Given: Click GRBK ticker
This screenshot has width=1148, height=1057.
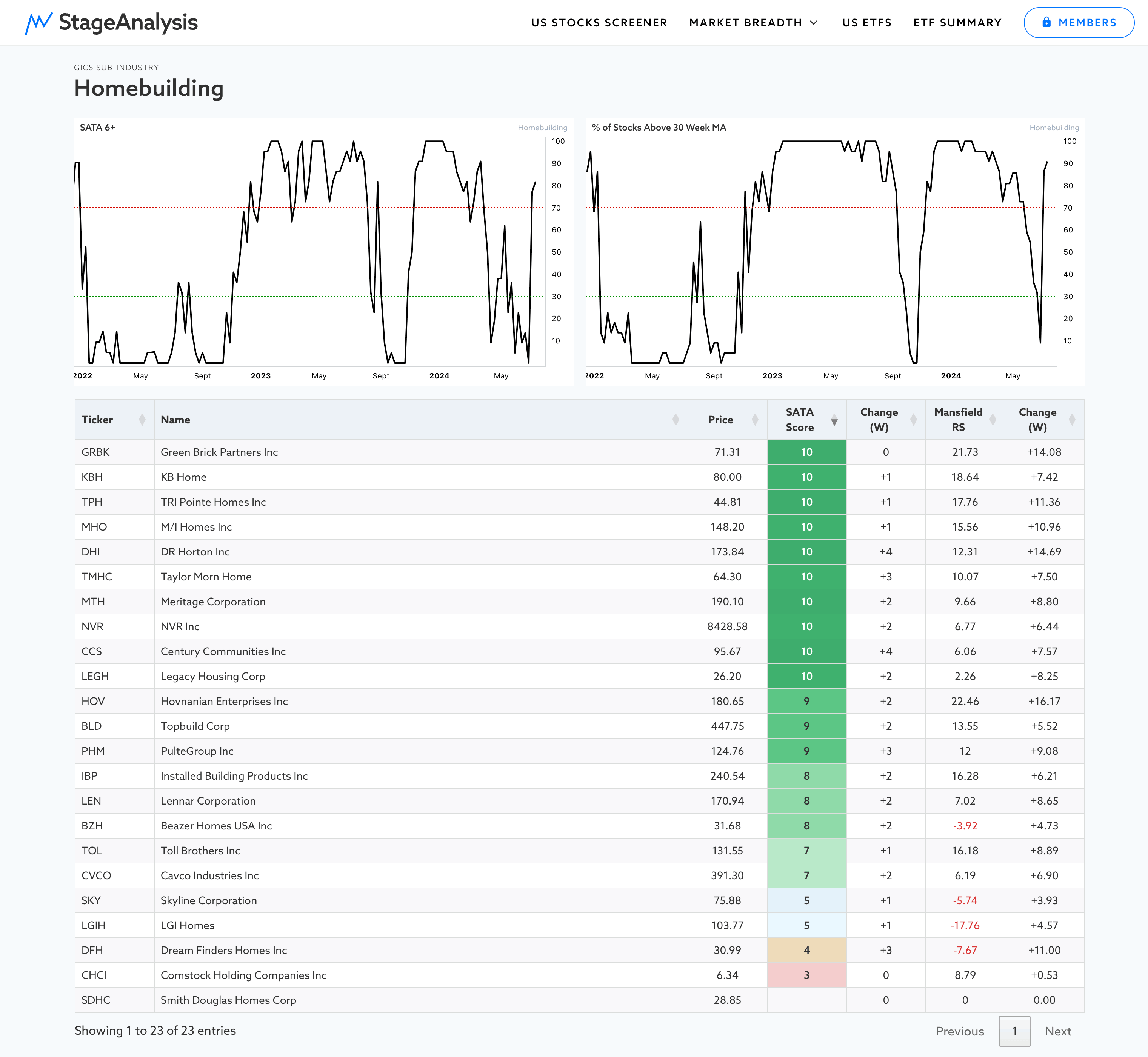Looking at the screenshot, I should pos(95,452).
